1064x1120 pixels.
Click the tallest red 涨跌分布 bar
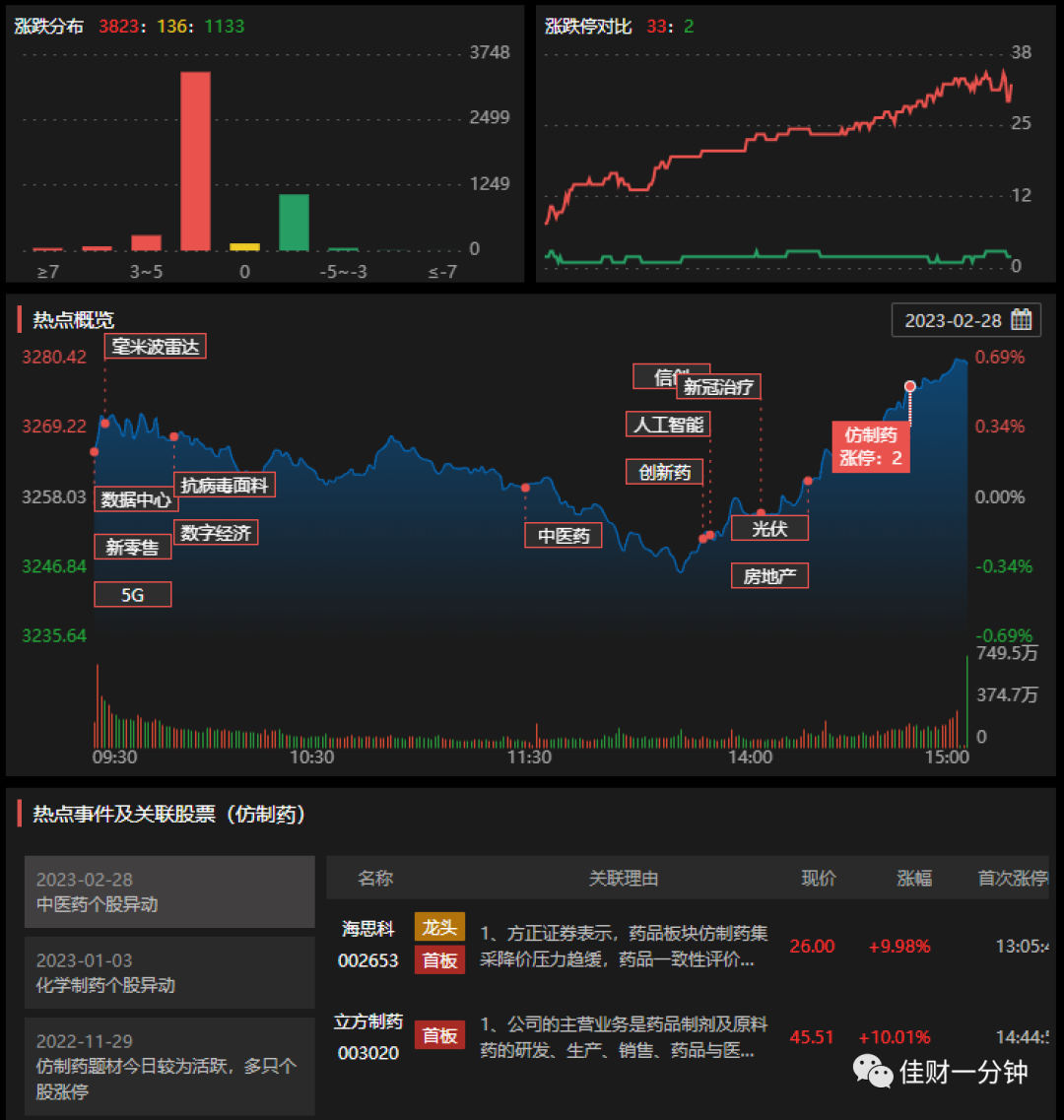195,161
